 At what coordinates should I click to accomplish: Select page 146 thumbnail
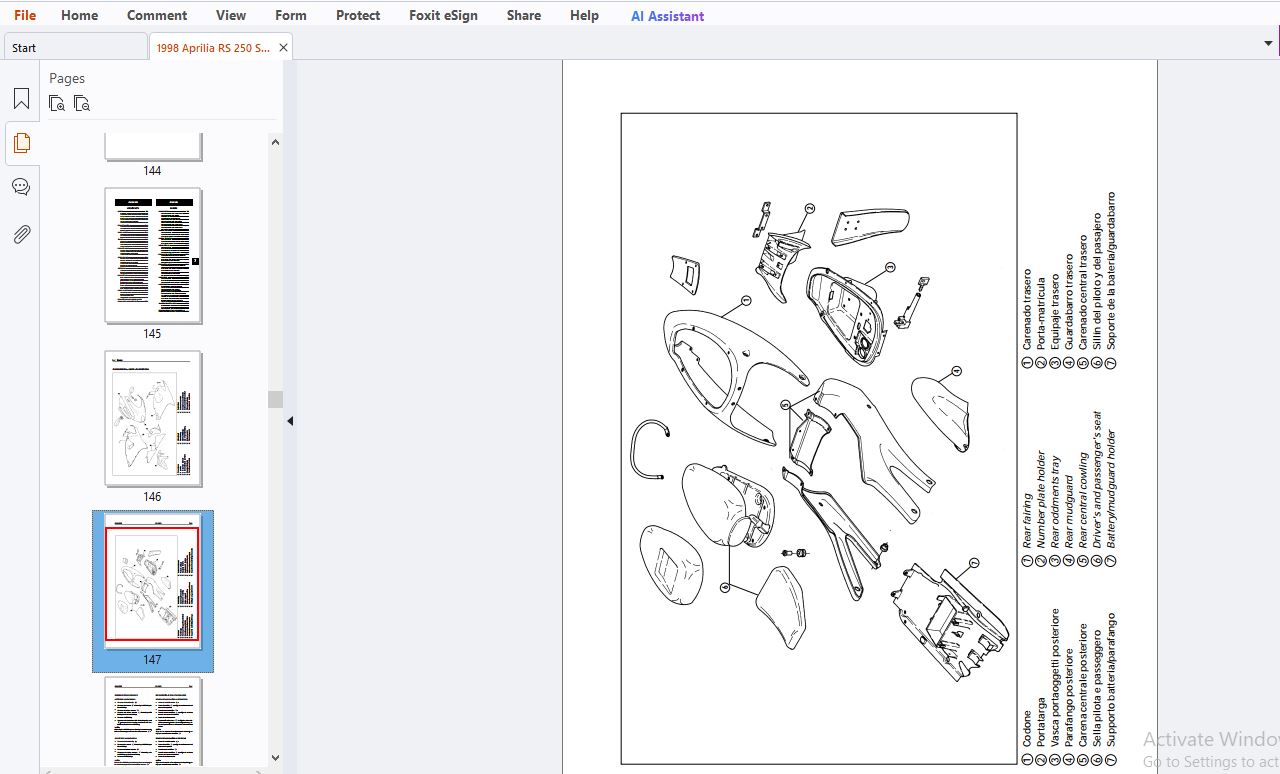[153, 419]
